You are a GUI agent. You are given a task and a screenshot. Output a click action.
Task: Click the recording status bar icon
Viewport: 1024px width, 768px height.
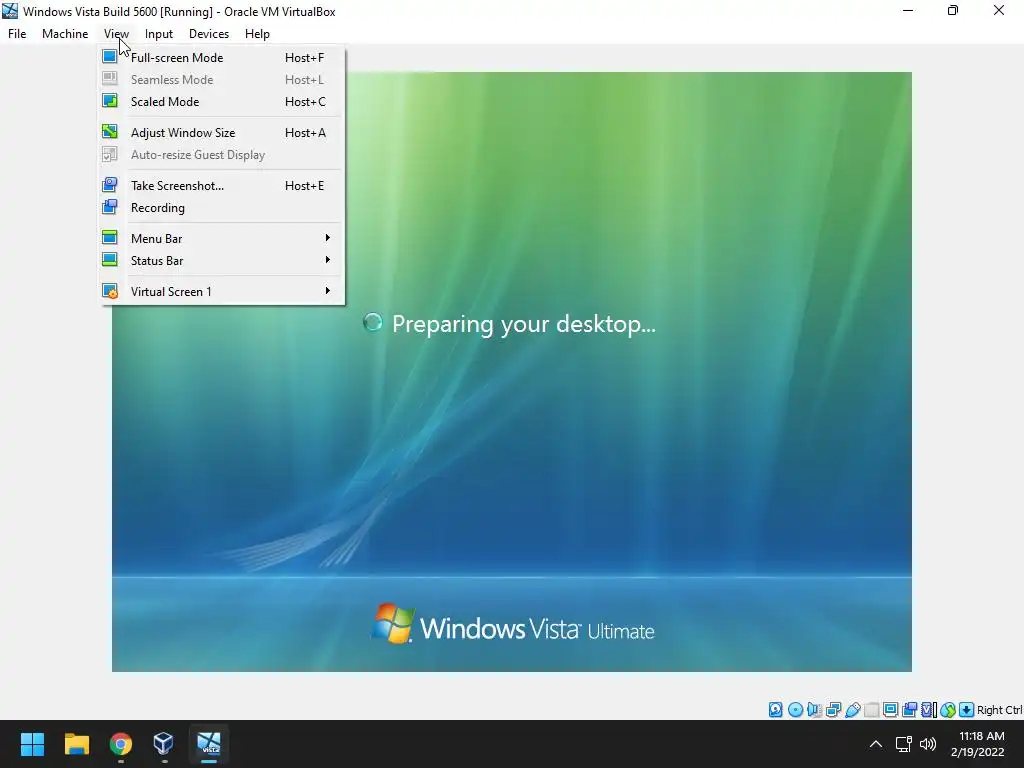[x=909, y=709]
